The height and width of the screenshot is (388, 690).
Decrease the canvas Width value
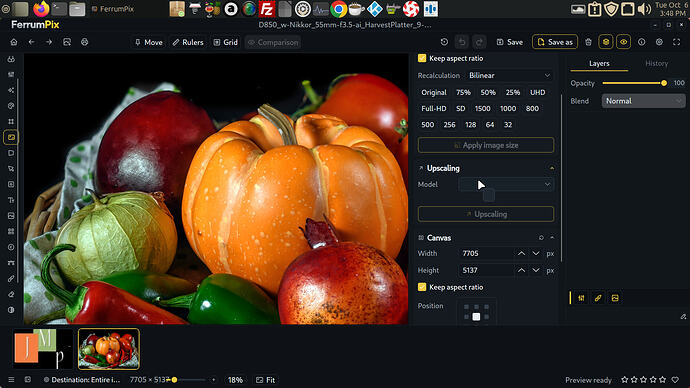pos(536,253)
